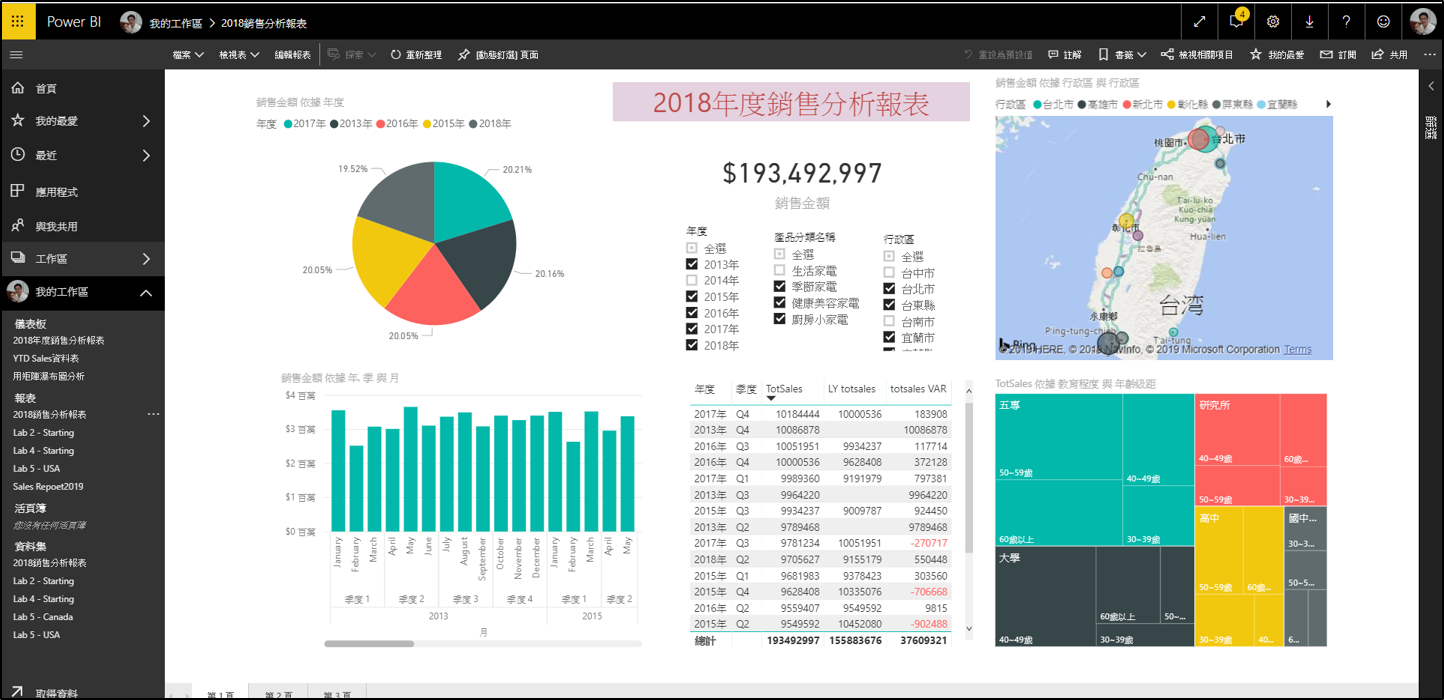Image resolution: width=1444 pixels, height=700 pixels.
Task: Click the download arrow icon
Action: pos(1309,21)
